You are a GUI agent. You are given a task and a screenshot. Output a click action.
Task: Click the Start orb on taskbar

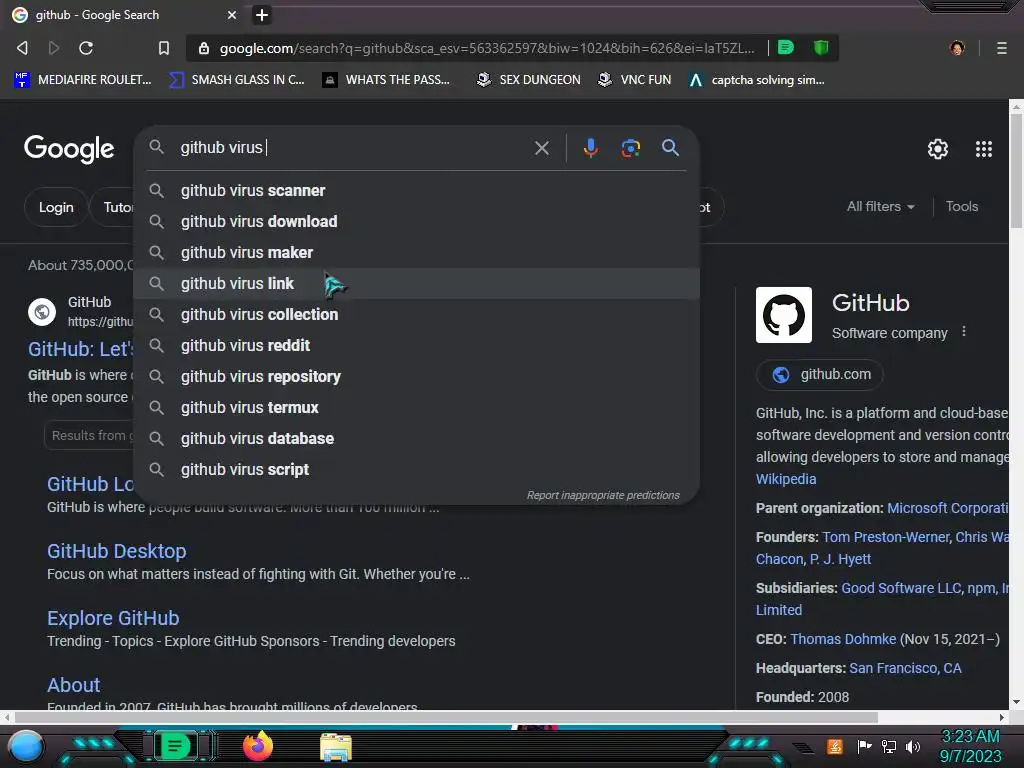coord(25,746)
